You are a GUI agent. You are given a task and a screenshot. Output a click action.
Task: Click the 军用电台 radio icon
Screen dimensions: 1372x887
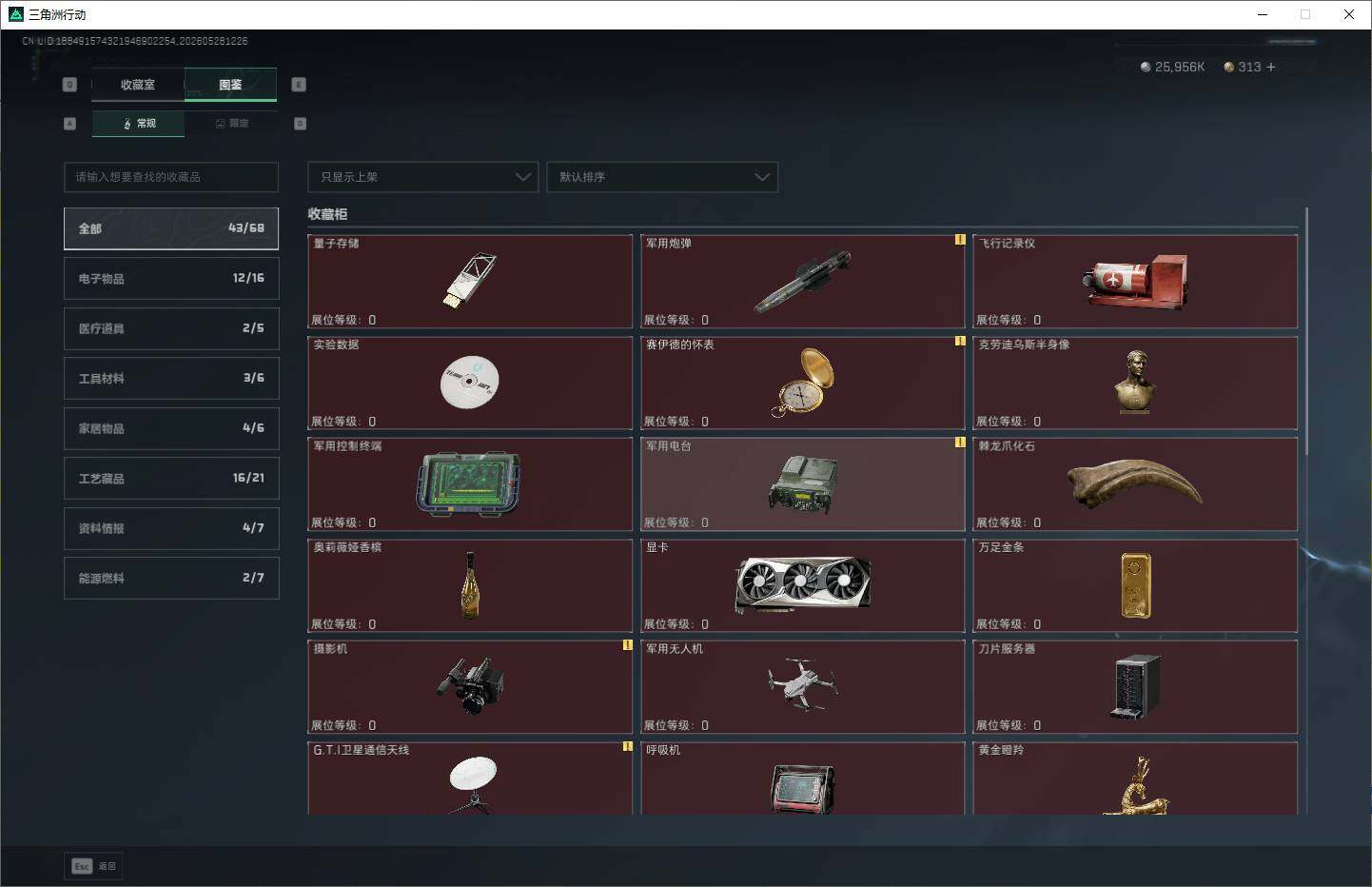coord(803,483)
